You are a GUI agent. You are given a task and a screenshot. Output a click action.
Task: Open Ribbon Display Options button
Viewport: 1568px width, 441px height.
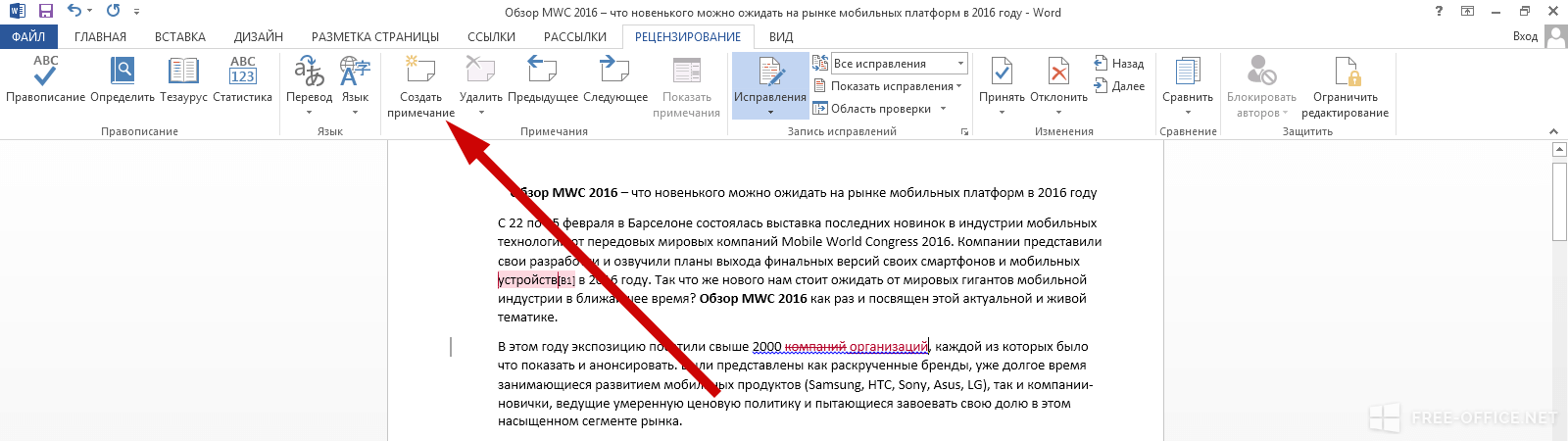1467,12
